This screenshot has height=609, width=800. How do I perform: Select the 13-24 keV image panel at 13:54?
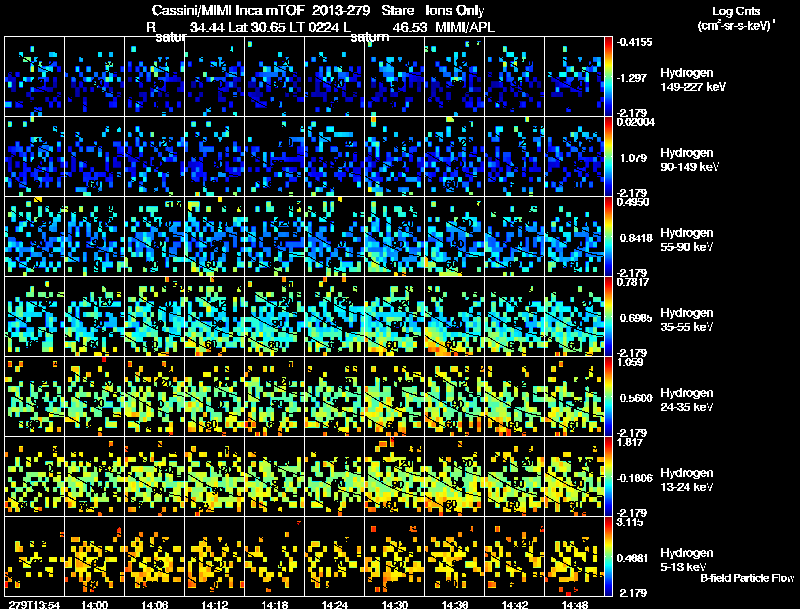(34, 477)
